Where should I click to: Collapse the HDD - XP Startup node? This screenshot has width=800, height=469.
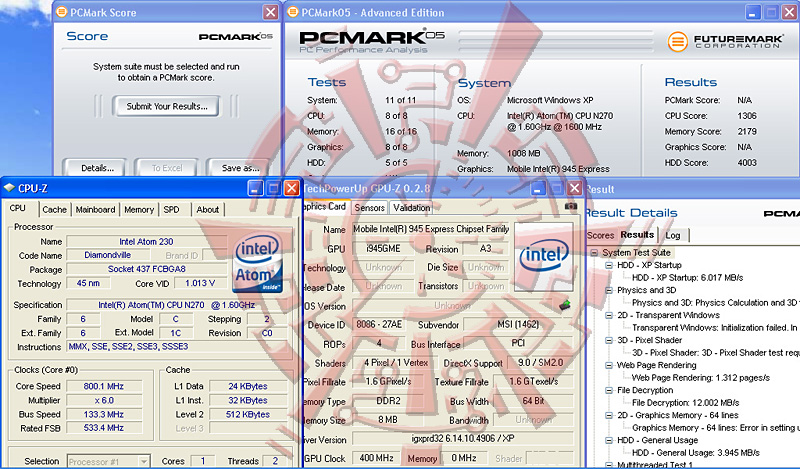[609, 265]
